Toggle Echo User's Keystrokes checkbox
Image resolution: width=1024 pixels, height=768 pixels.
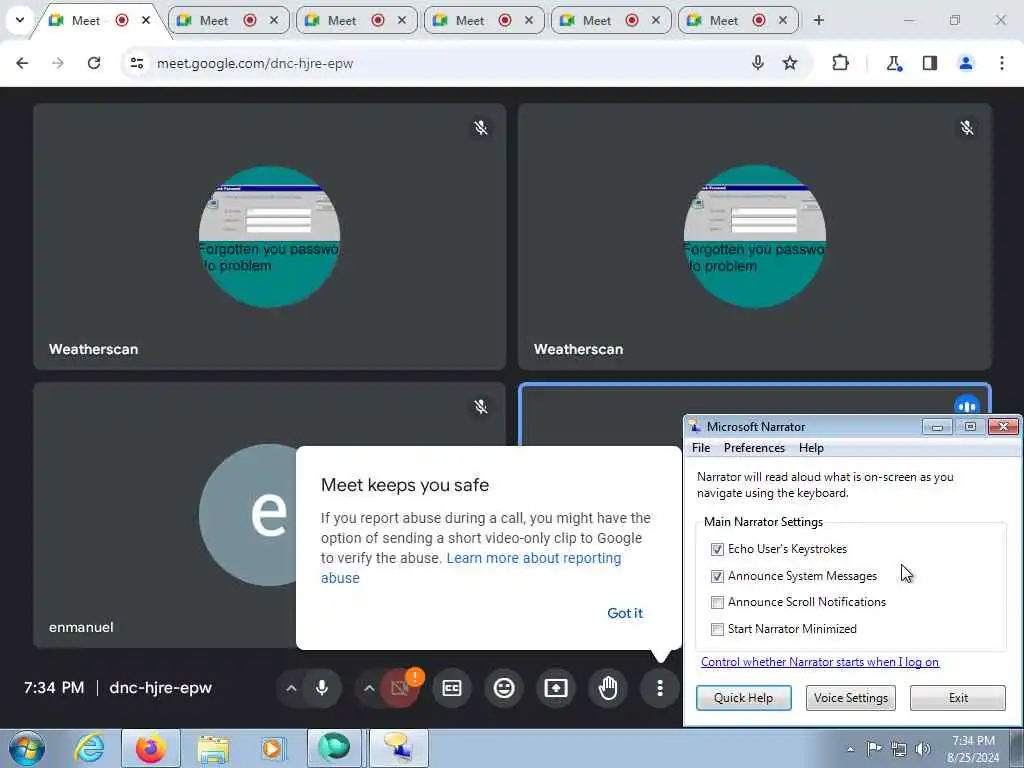point(717,549)
